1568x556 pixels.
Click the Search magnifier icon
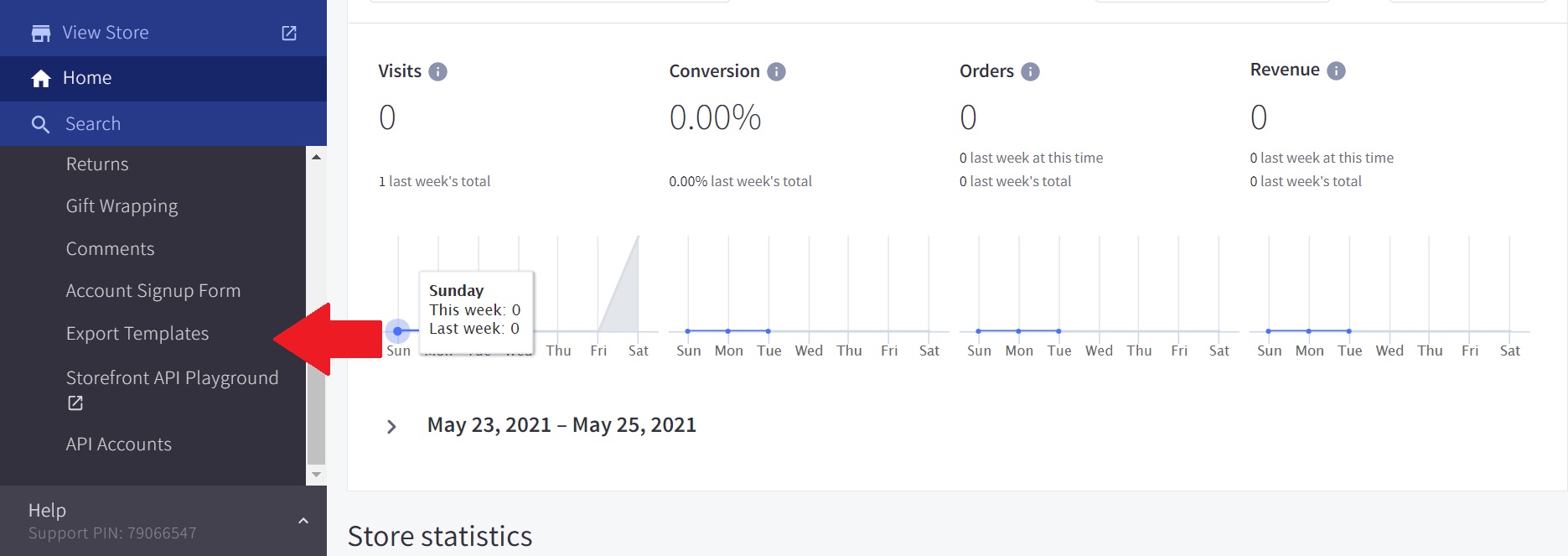click(40, 125)
